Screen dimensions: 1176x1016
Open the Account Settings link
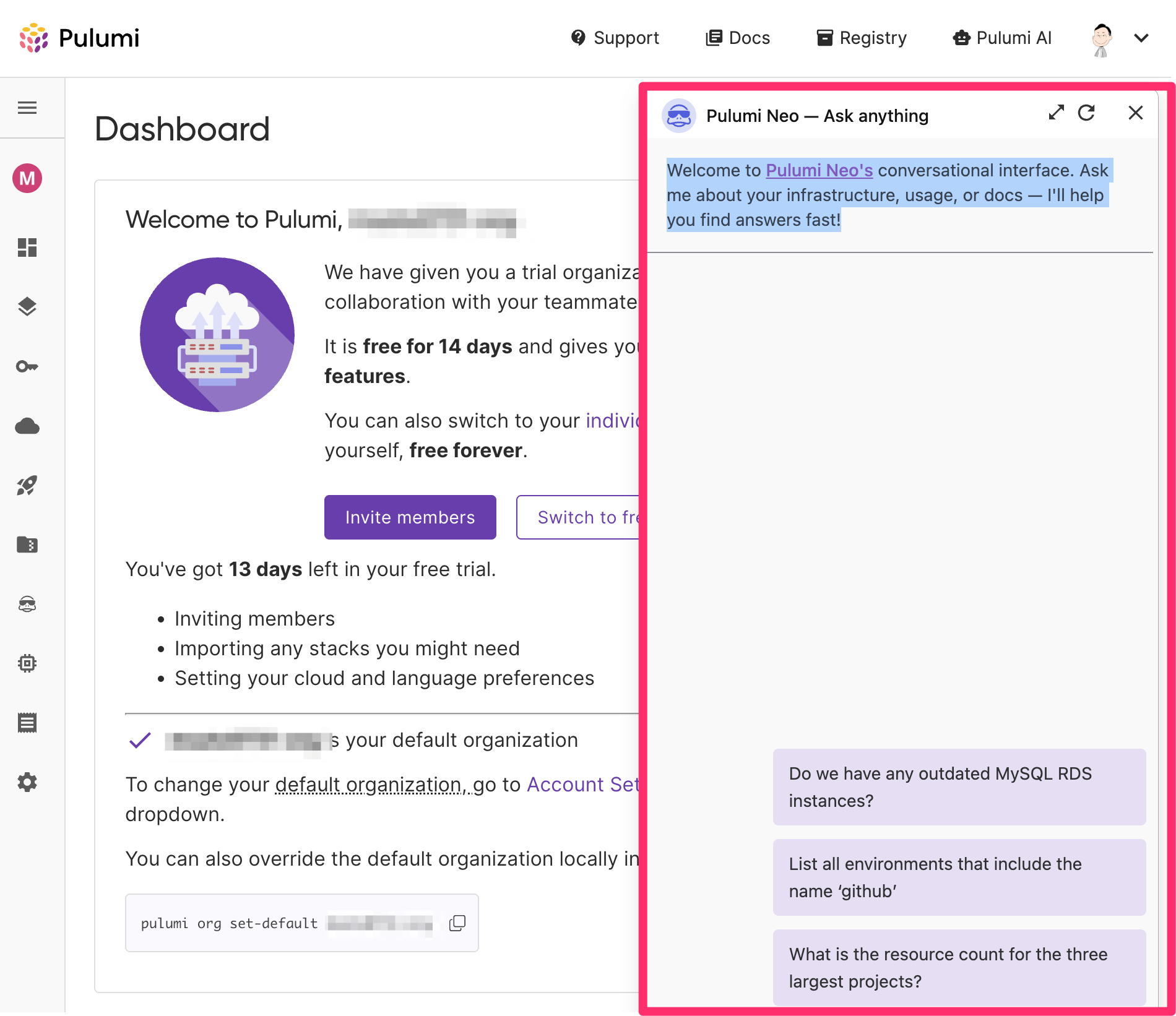[583, 785]
